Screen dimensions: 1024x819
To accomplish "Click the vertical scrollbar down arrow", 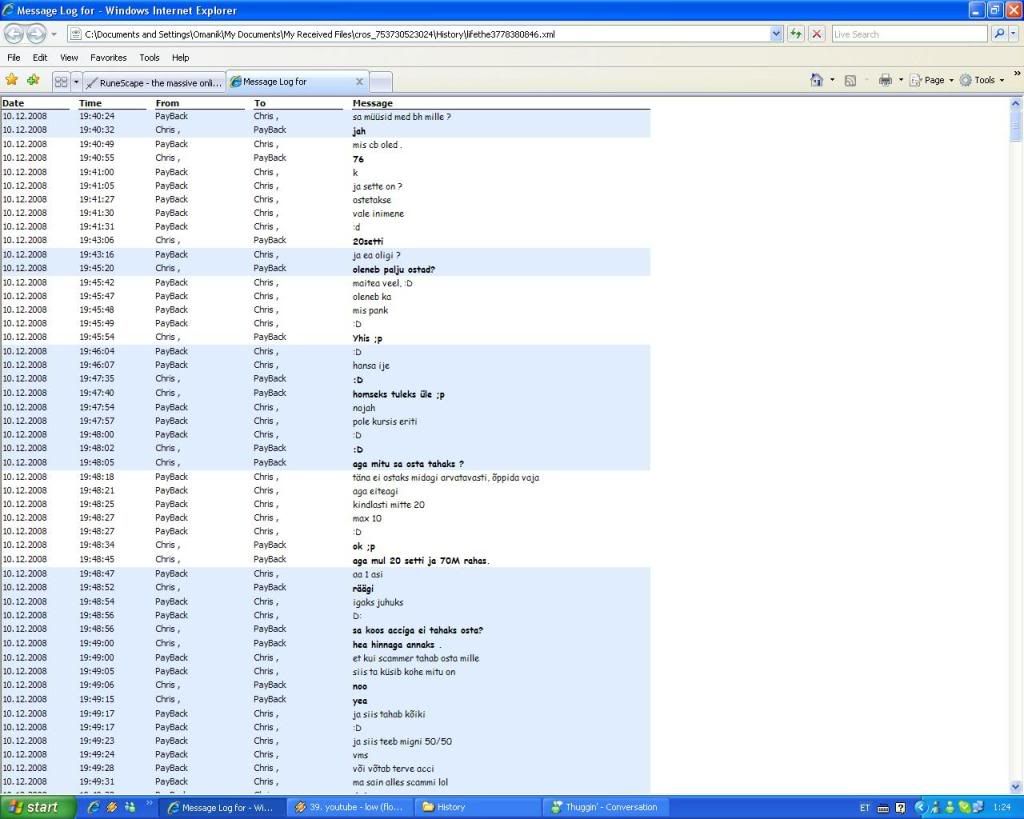I will click(1016, 787).
